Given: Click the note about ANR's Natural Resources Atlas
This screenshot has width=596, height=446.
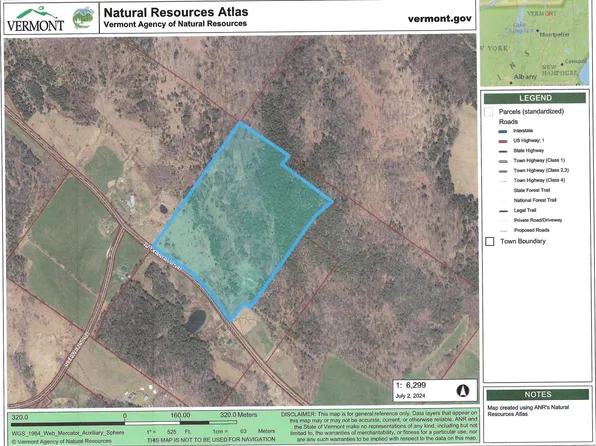Looking at the screenshot, I should coord(528,411).
